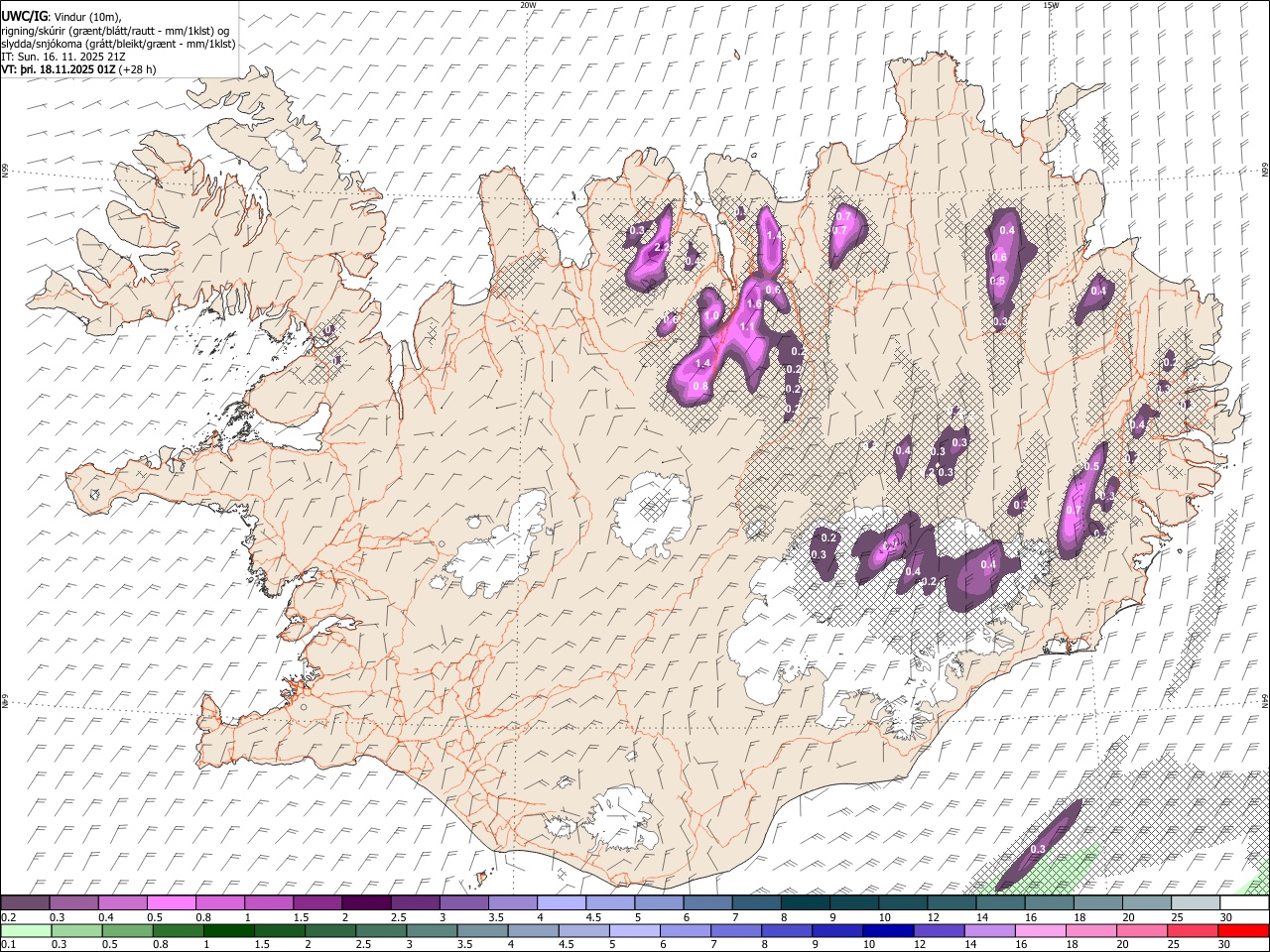Click the medium green 0.5 swatch in lower legend

coord(127,930)
